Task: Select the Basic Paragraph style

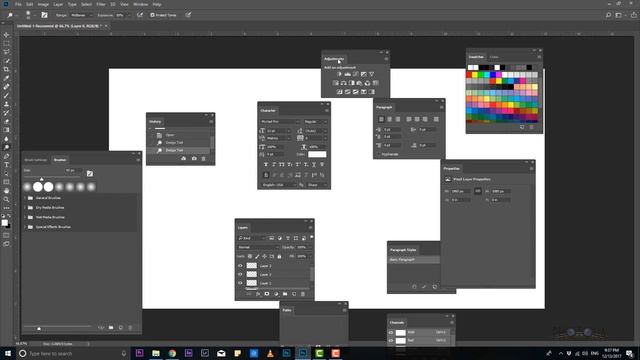Action: 413,260
